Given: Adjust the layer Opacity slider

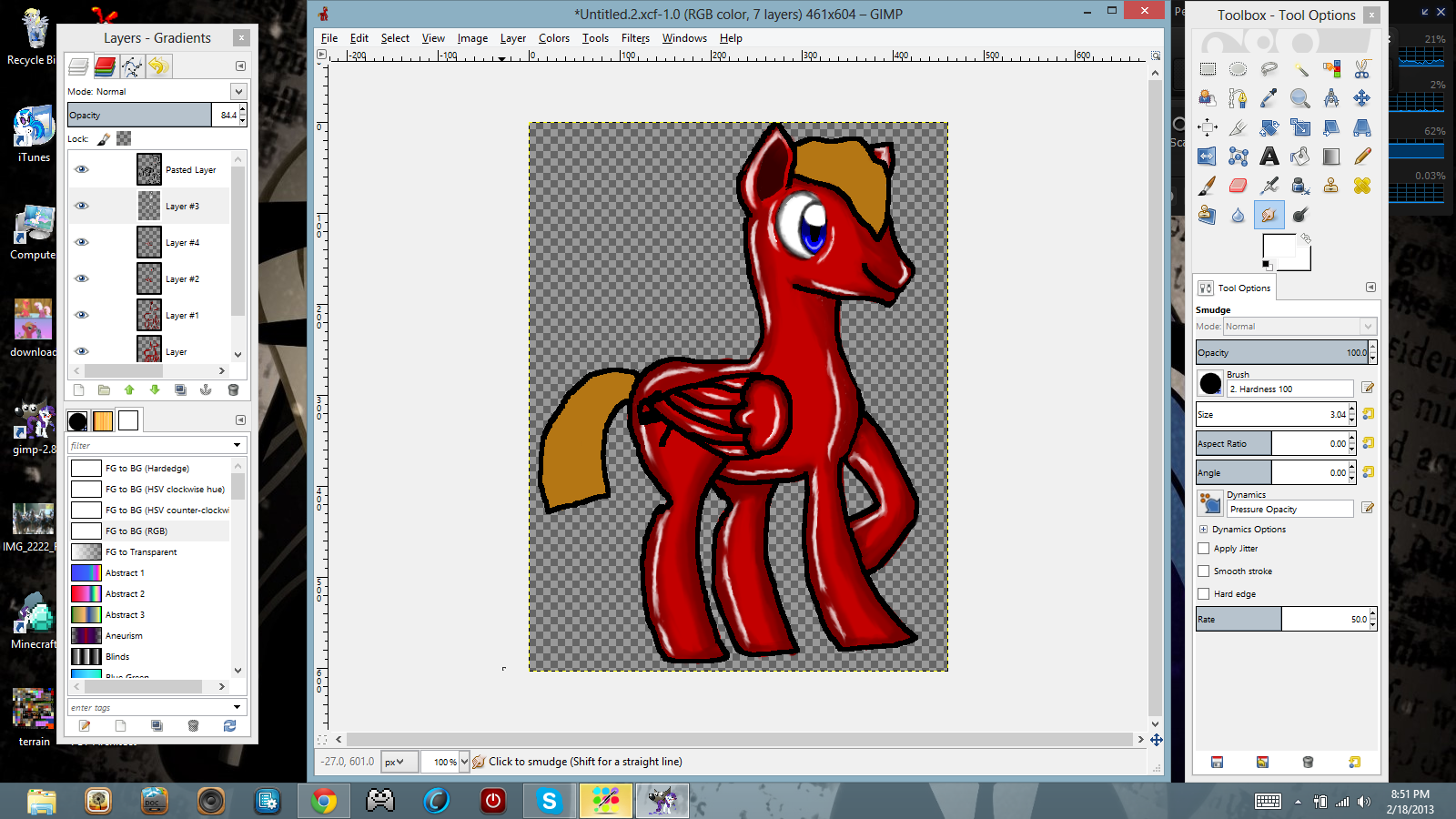Looking at the screenshot, I should pyautogui.click(x=139, y=115).
